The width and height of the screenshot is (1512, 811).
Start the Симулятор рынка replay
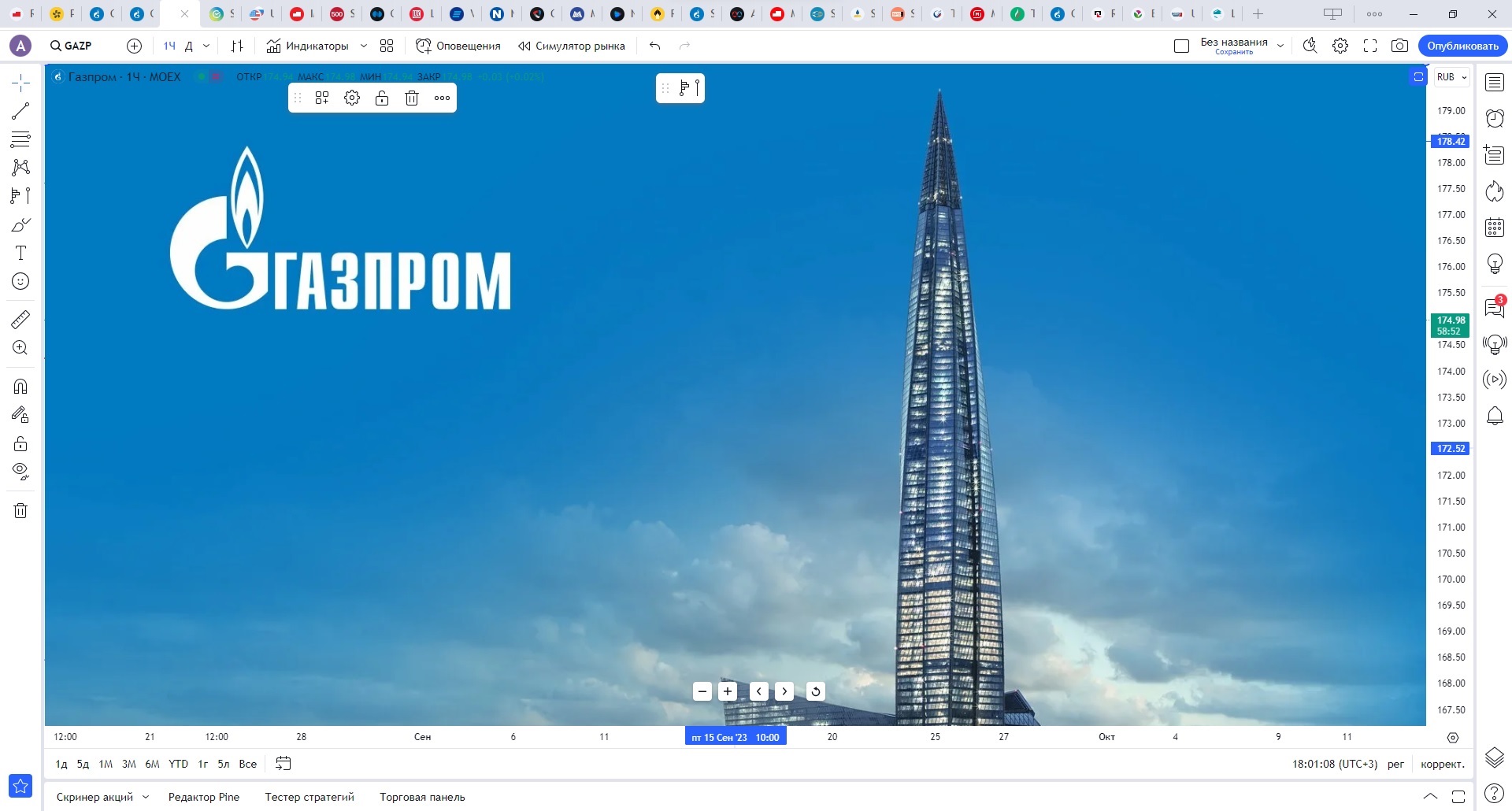point(572,46)
